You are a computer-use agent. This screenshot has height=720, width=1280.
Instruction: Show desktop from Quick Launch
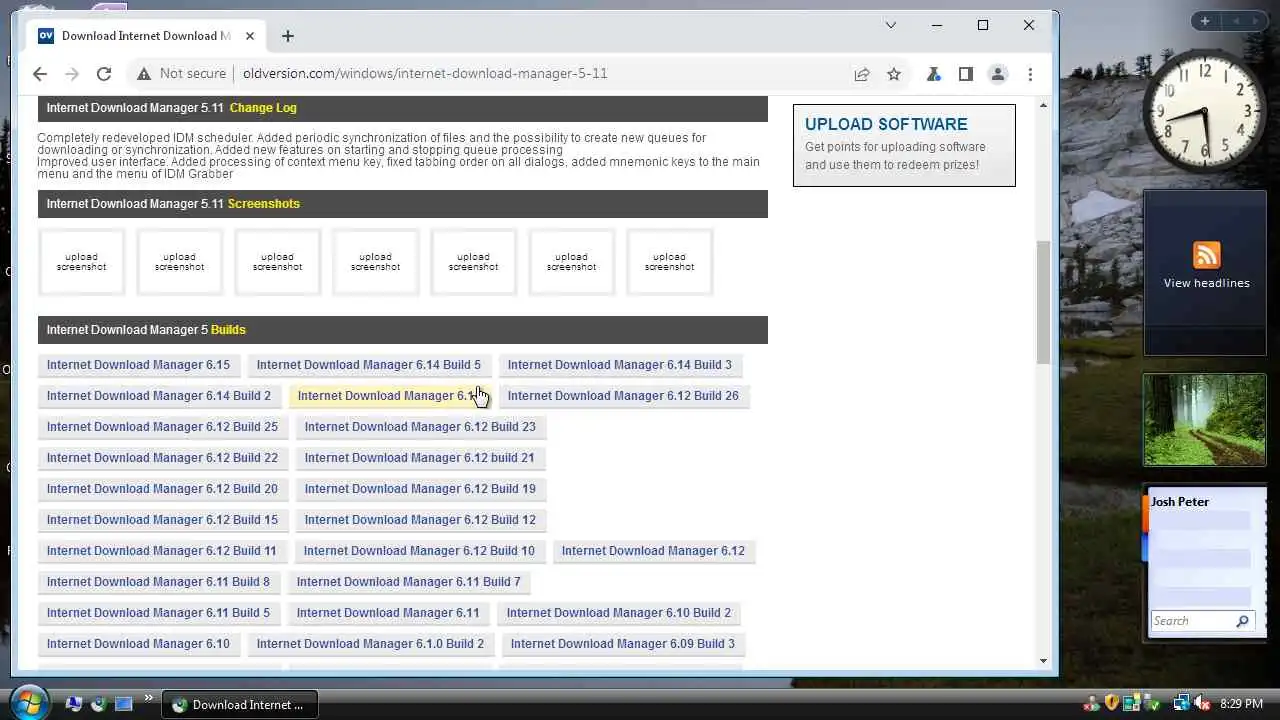124,704
